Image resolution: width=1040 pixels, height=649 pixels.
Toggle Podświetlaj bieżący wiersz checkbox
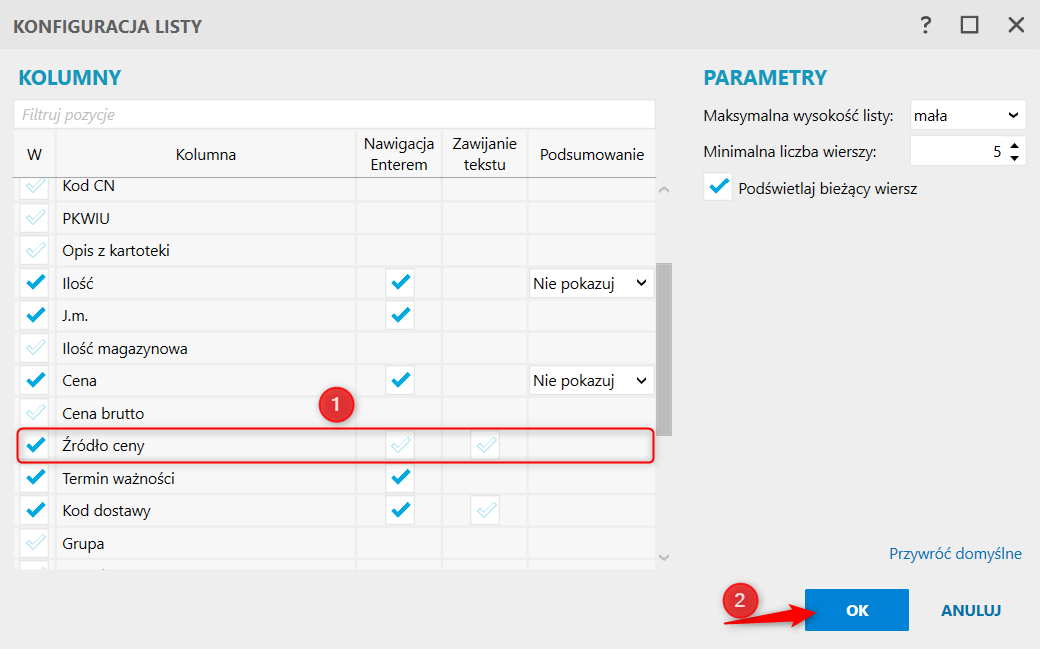pyautogui.click(x=718, y=188)
